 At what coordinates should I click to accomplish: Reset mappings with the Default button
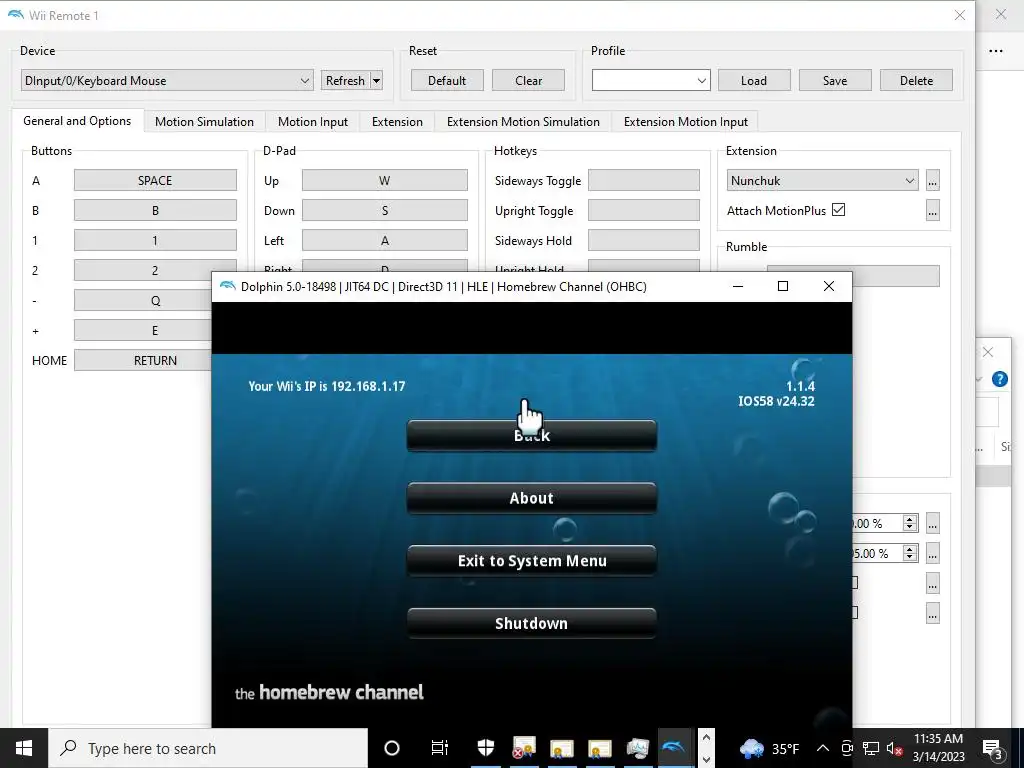(x=447, y=80)
